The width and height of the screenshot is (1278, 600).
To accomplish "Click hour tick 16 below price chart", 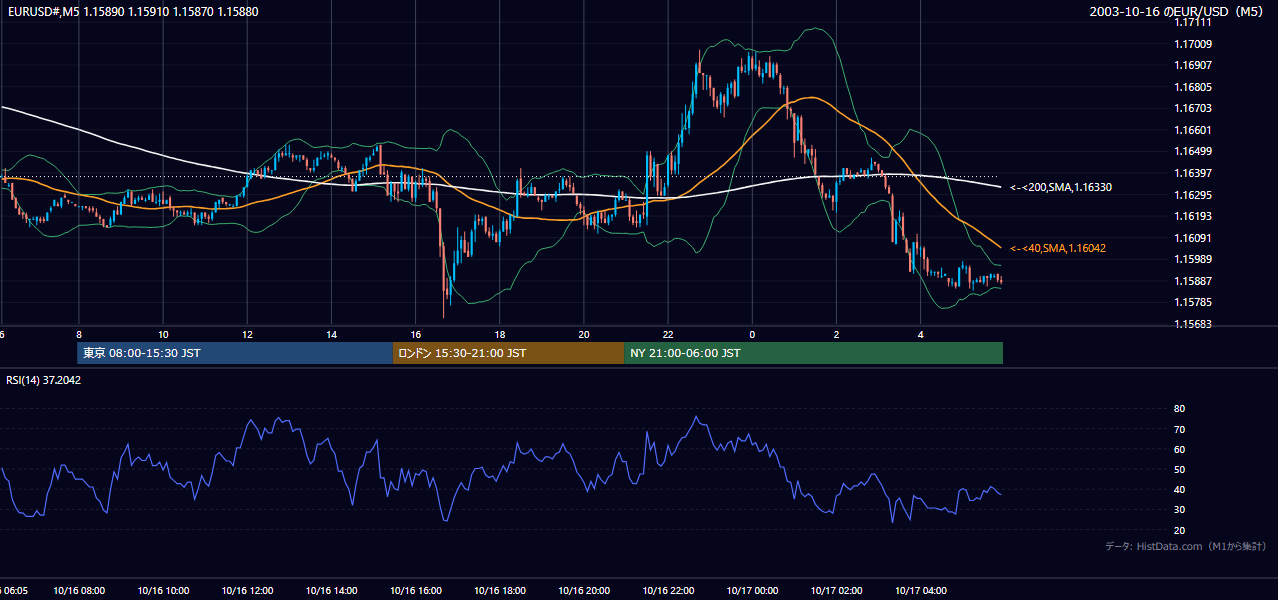I will coord(415,335).
